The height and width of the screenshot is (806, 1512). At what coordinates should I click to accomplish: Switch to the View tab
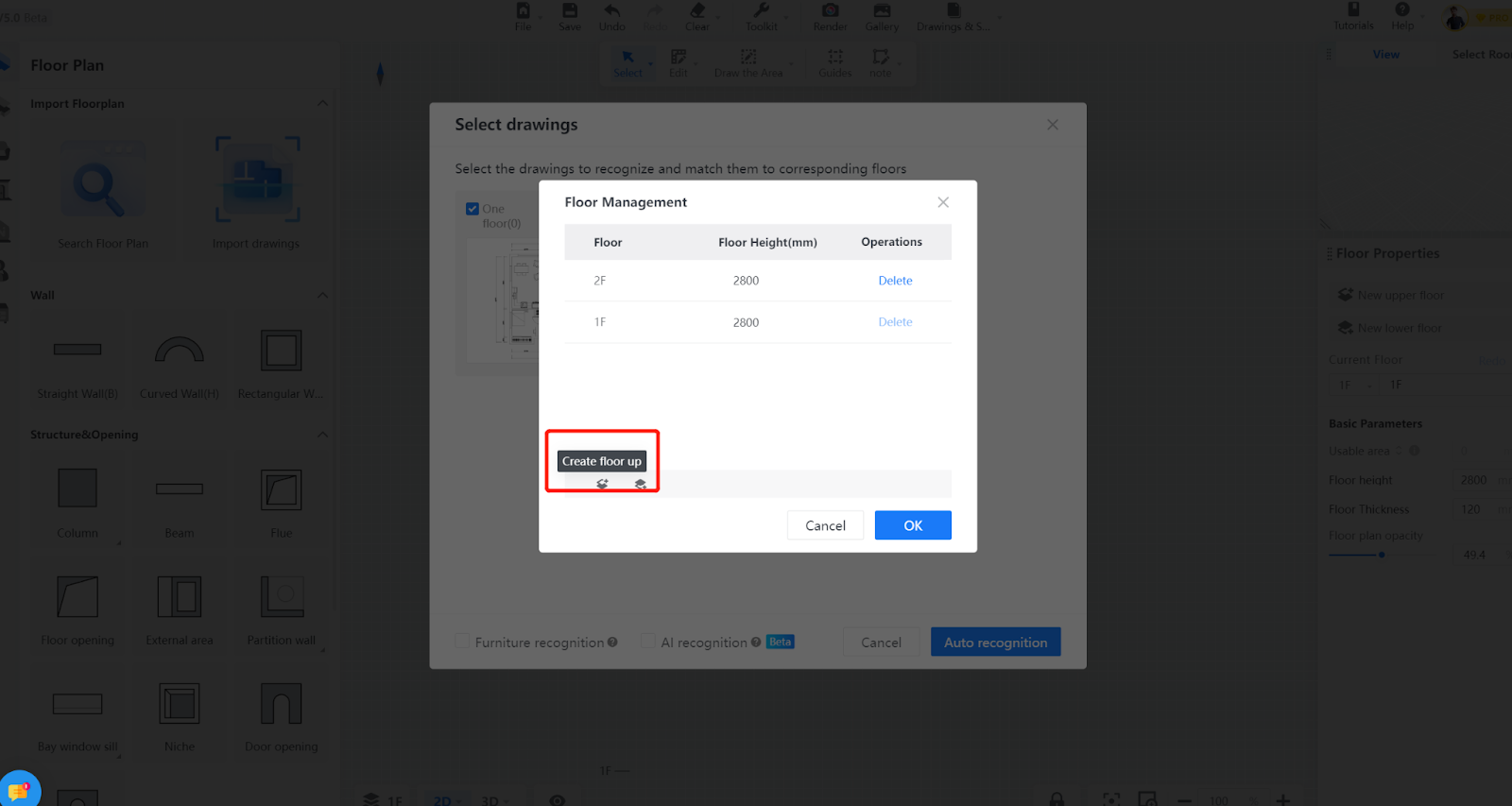1386,55
